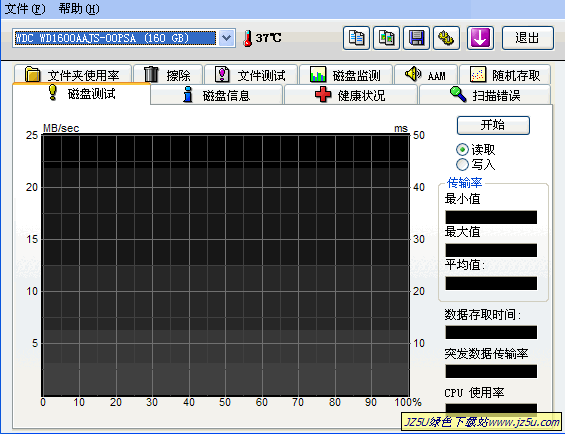Viewport: 565px width, 434px height.
Task: Expand the drive selection dropdown arrow
Action: [226, 38]
